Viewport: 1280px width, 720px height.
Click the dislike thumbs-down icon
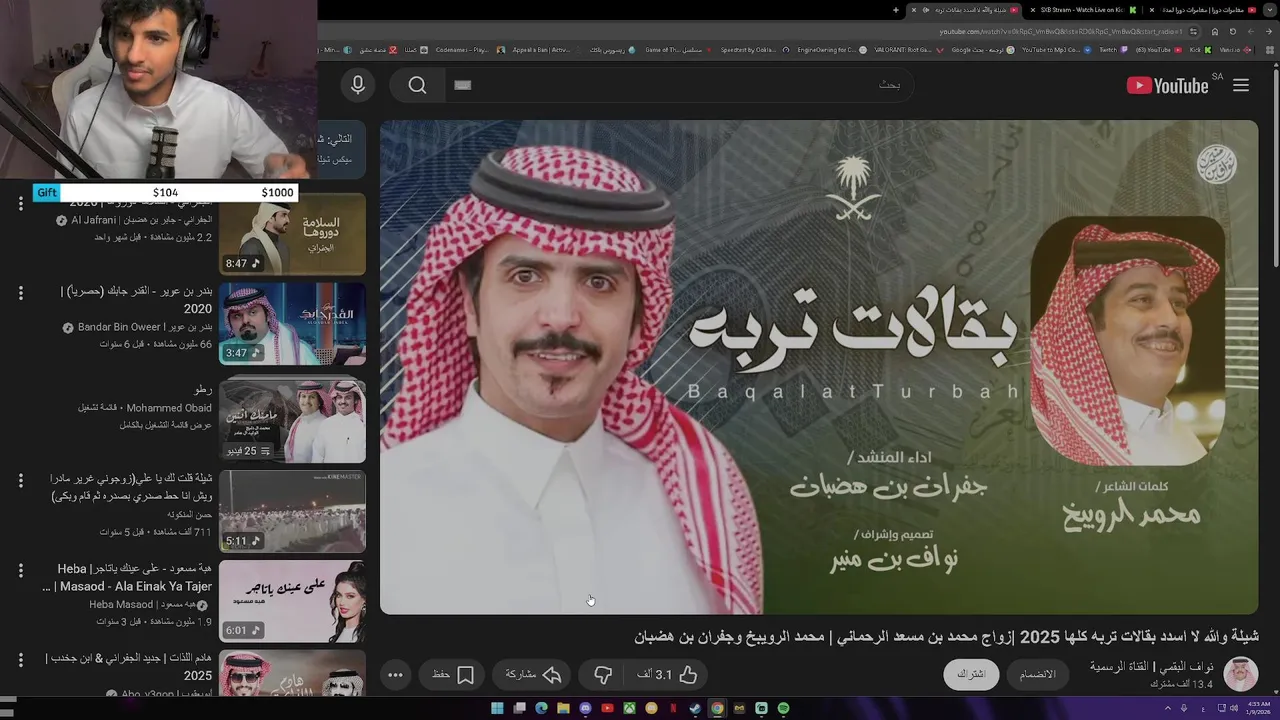coord(603,675)
